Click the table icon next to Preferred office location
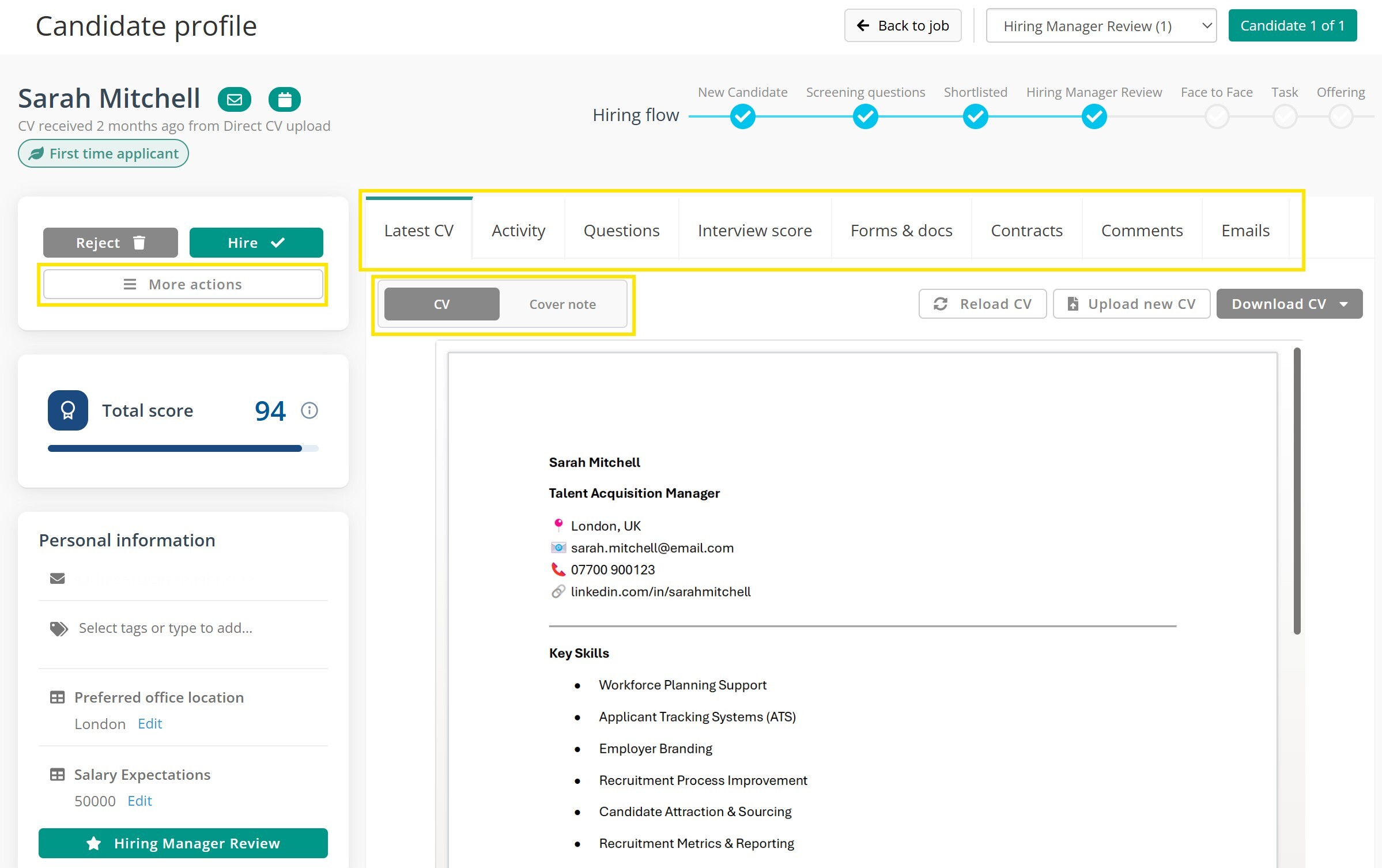 point(58,697)
